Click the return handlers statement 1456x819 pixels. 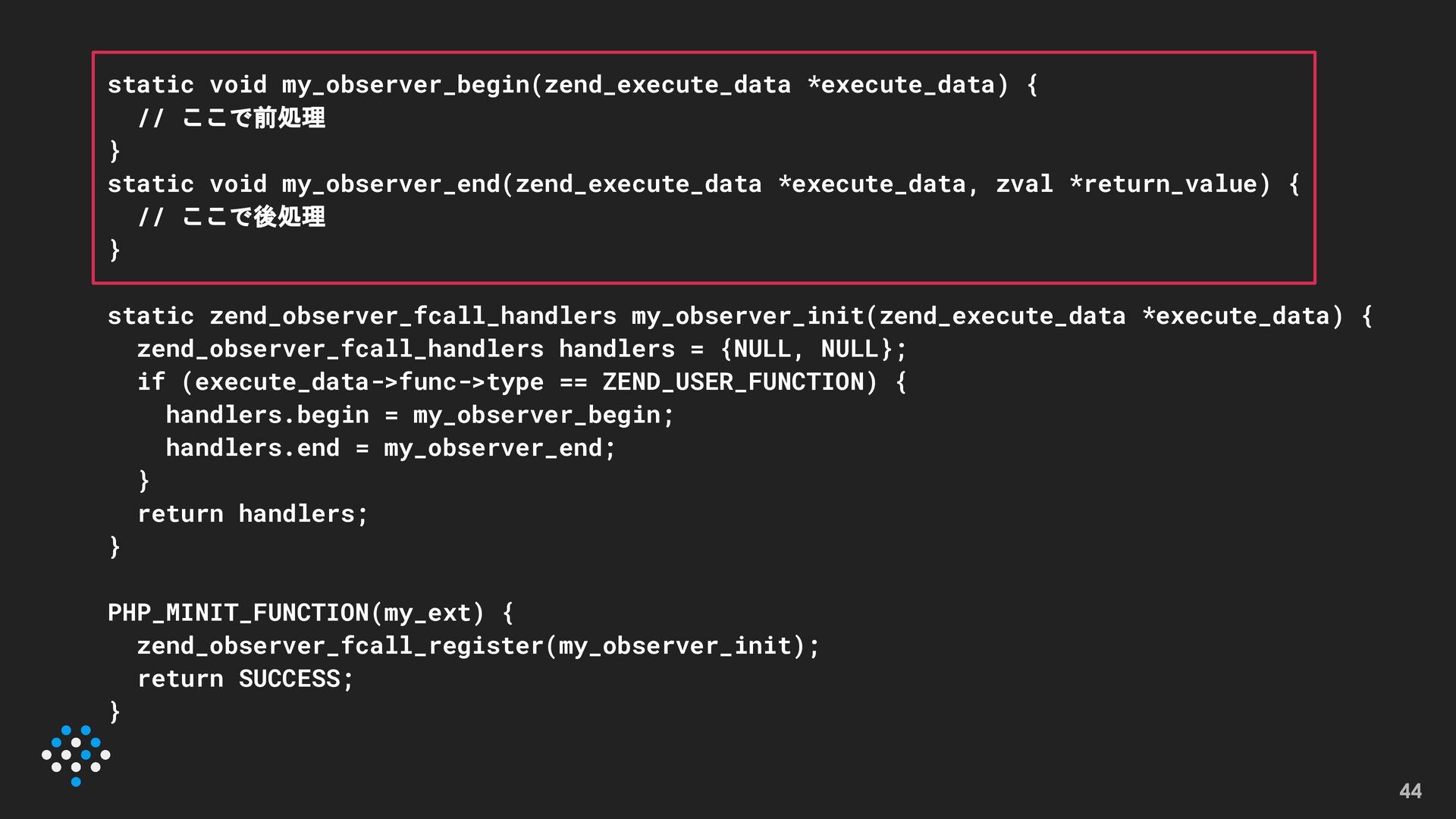[253, 513]
